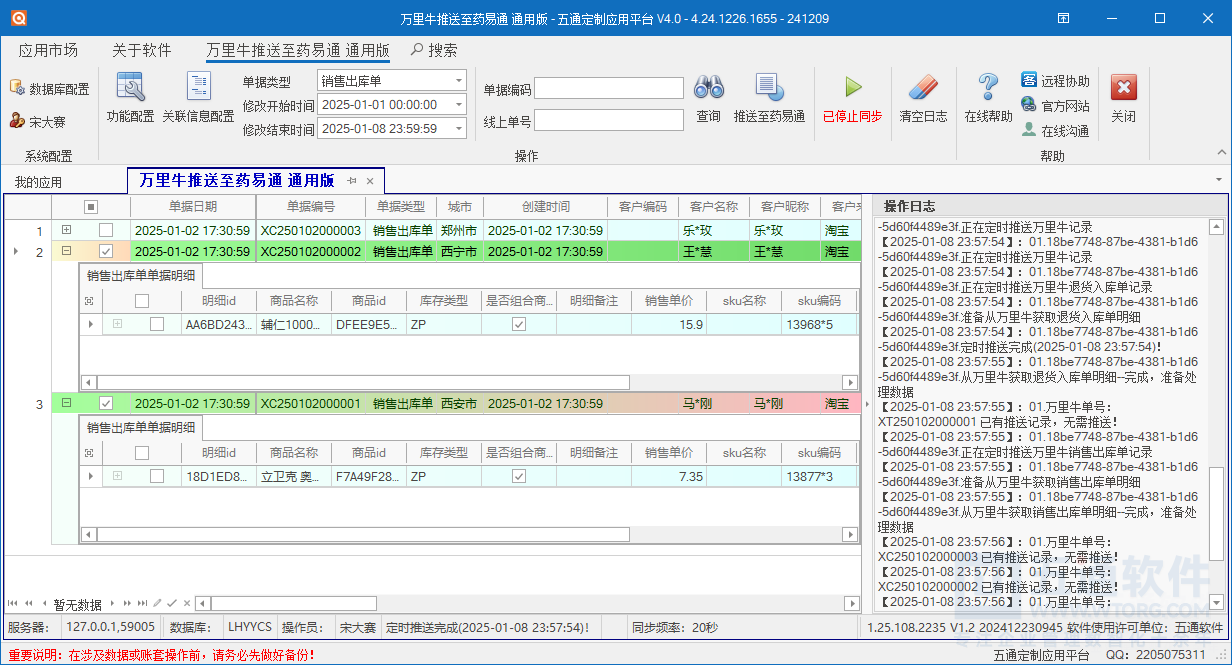
Task: Collapse row 2 XC250102000002 details
Action: (67, 252)
